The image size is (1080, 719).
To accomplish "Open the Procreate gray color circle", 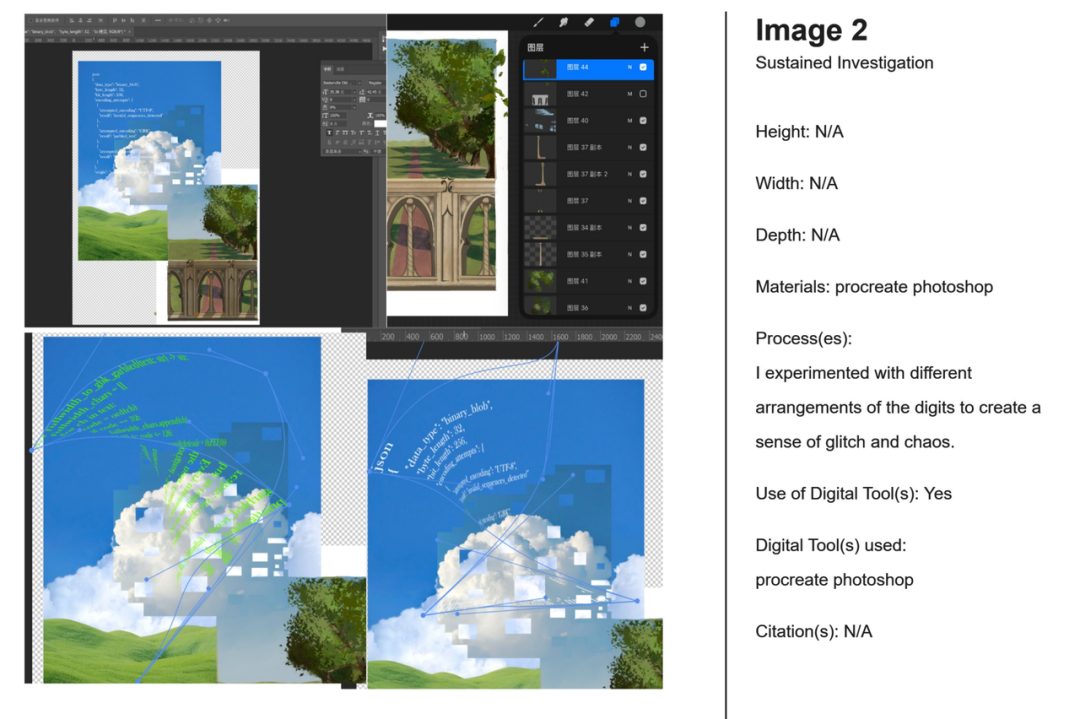I will pyautogui.click(x=640, y=22).
